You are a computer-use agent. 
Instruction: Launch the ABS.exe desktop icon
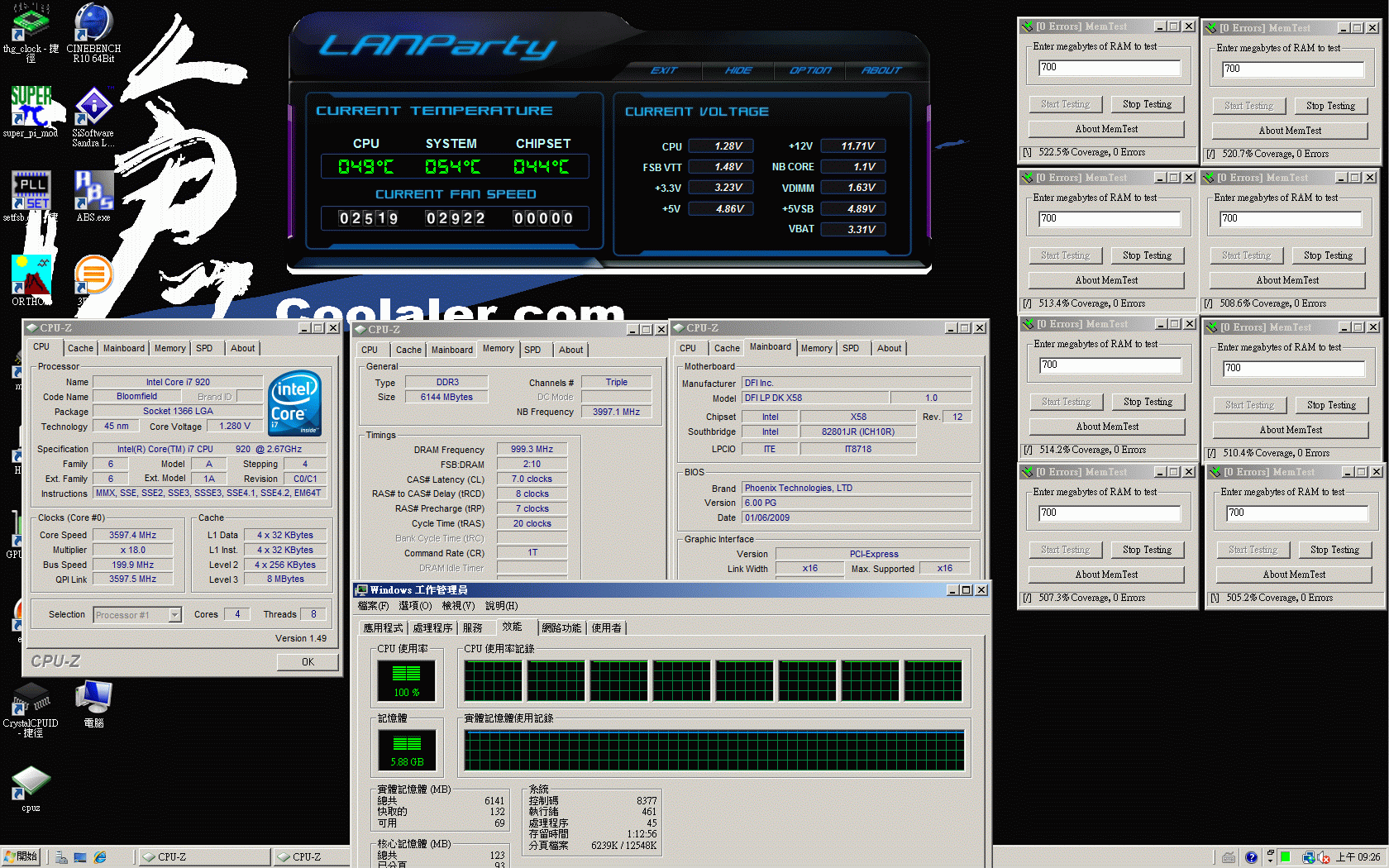93,196
